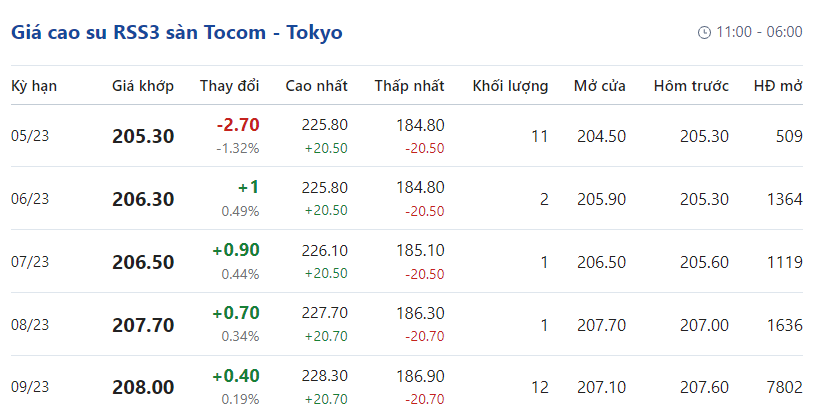This screenshot has width=814, height=415.
Task: Select the Giá khớp column header
Action: 143,86
